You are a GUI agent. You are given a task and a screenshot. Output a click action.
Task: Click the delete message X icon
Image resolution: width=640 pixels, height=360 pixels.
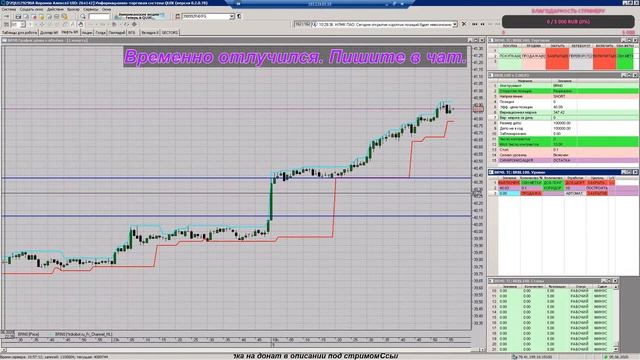464,24
